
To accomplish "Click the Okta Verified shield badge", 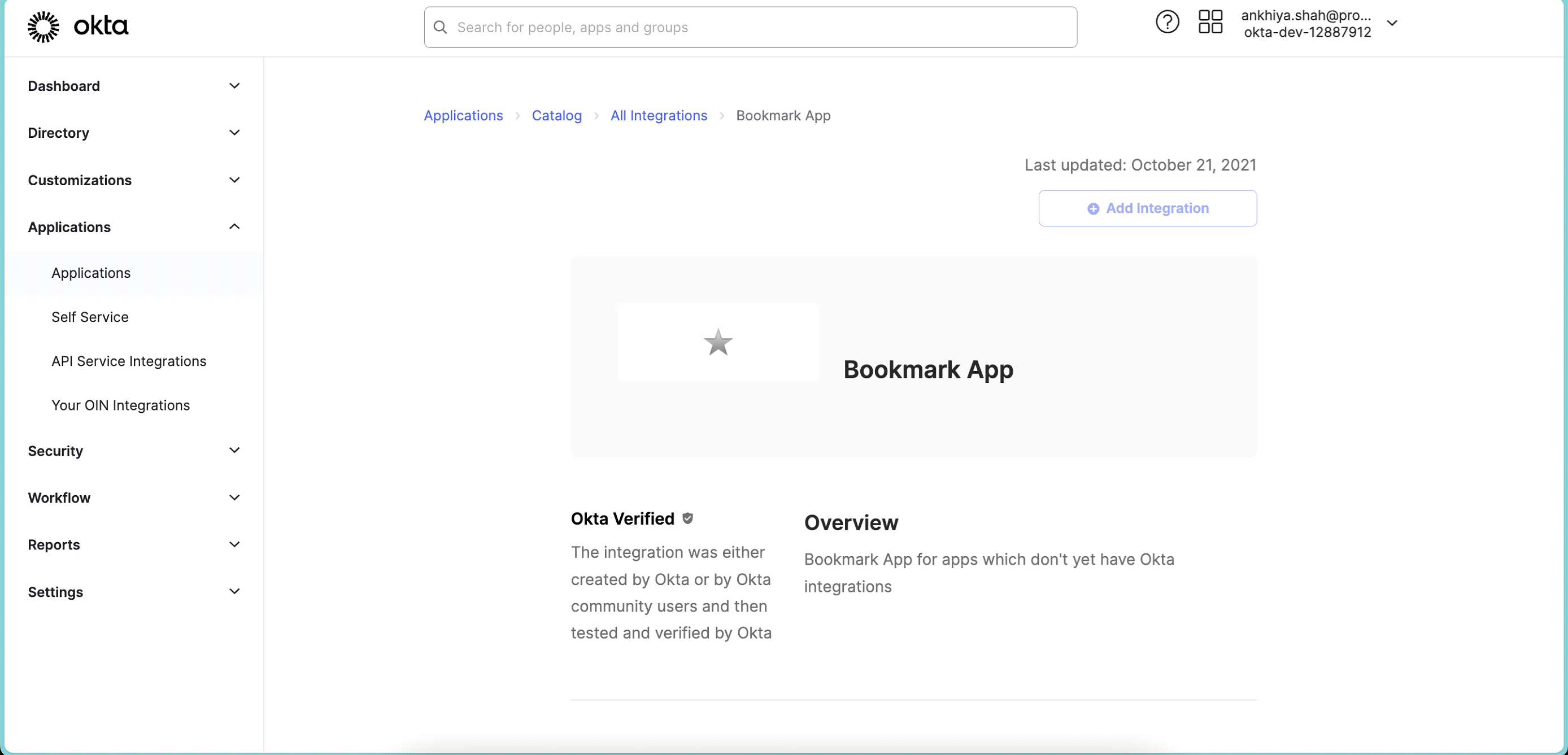I will coord(689,518).
